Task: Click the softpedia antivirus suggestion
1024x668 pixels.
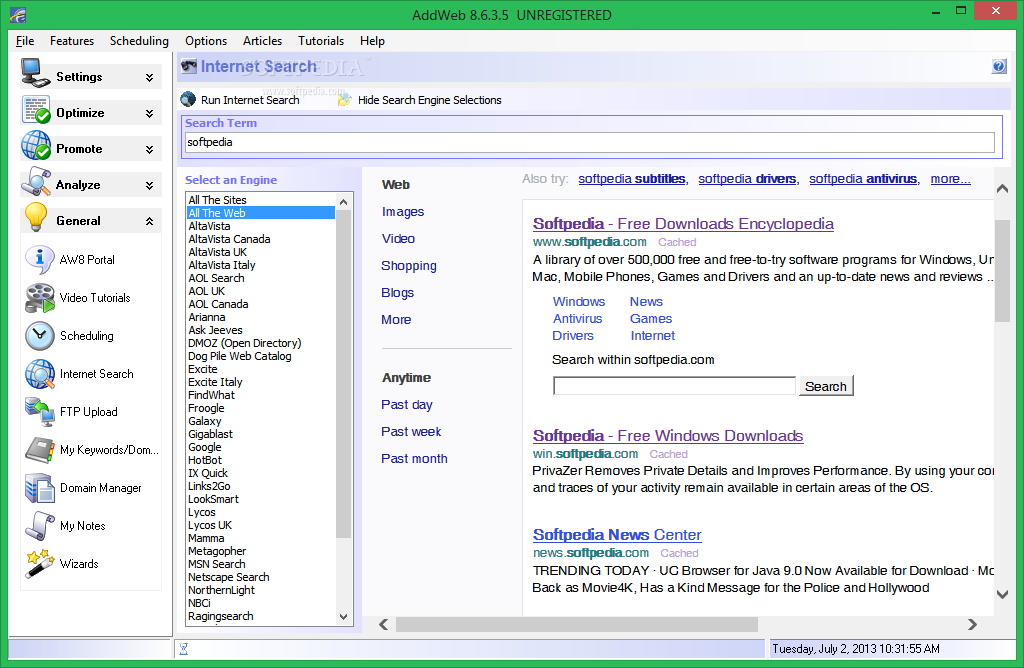Action: (863, 179)
